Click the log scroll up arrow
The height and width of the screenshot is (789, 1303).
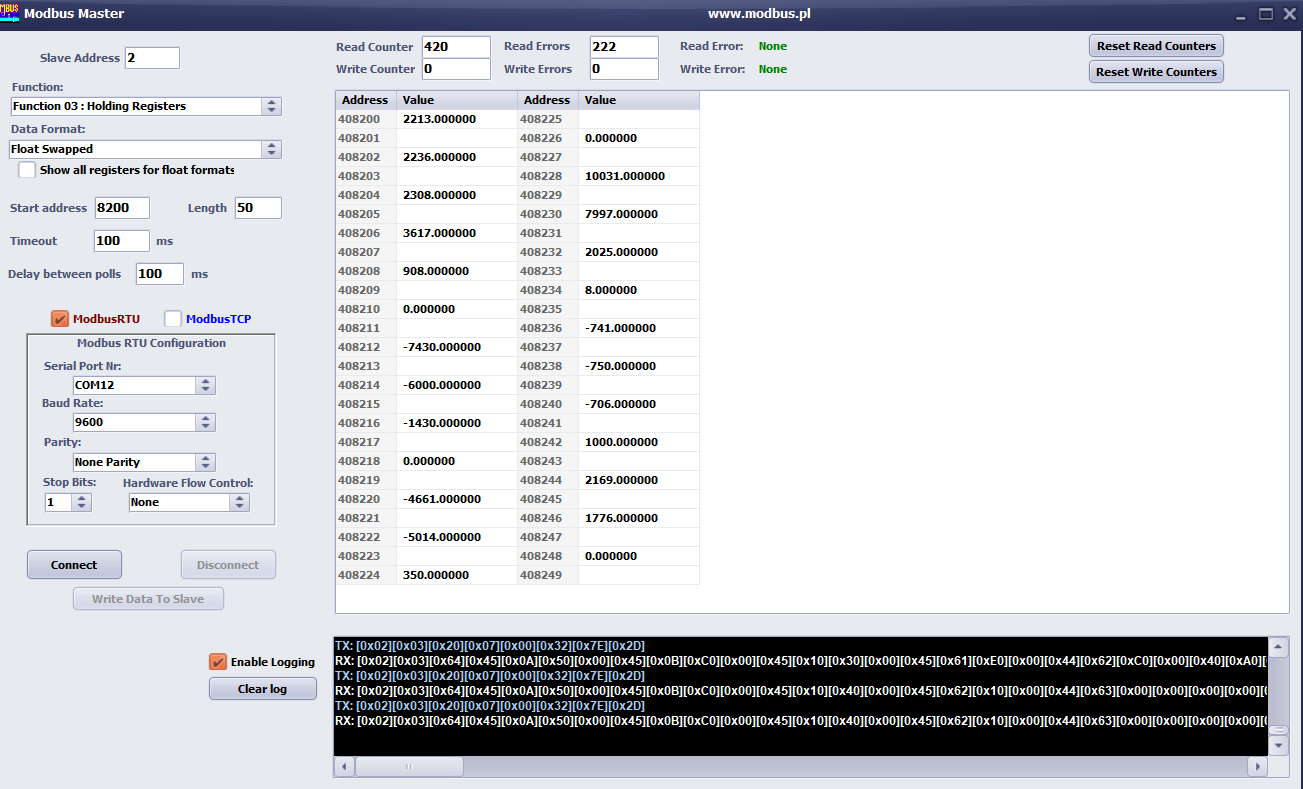pos(1278,647)
